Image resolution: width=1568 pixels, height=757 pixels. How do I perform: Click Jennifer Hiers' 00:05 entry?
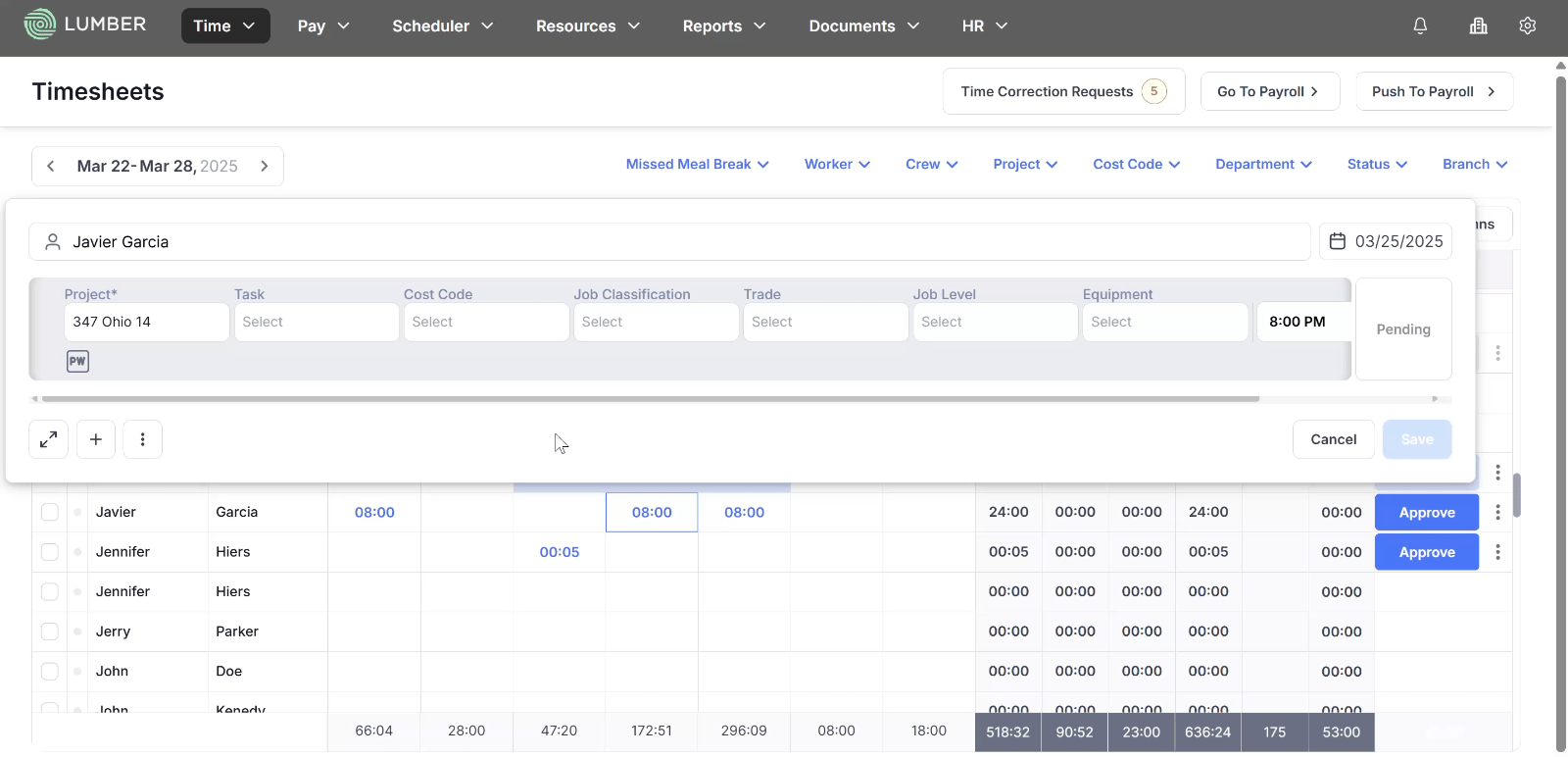tap(560, 552)
